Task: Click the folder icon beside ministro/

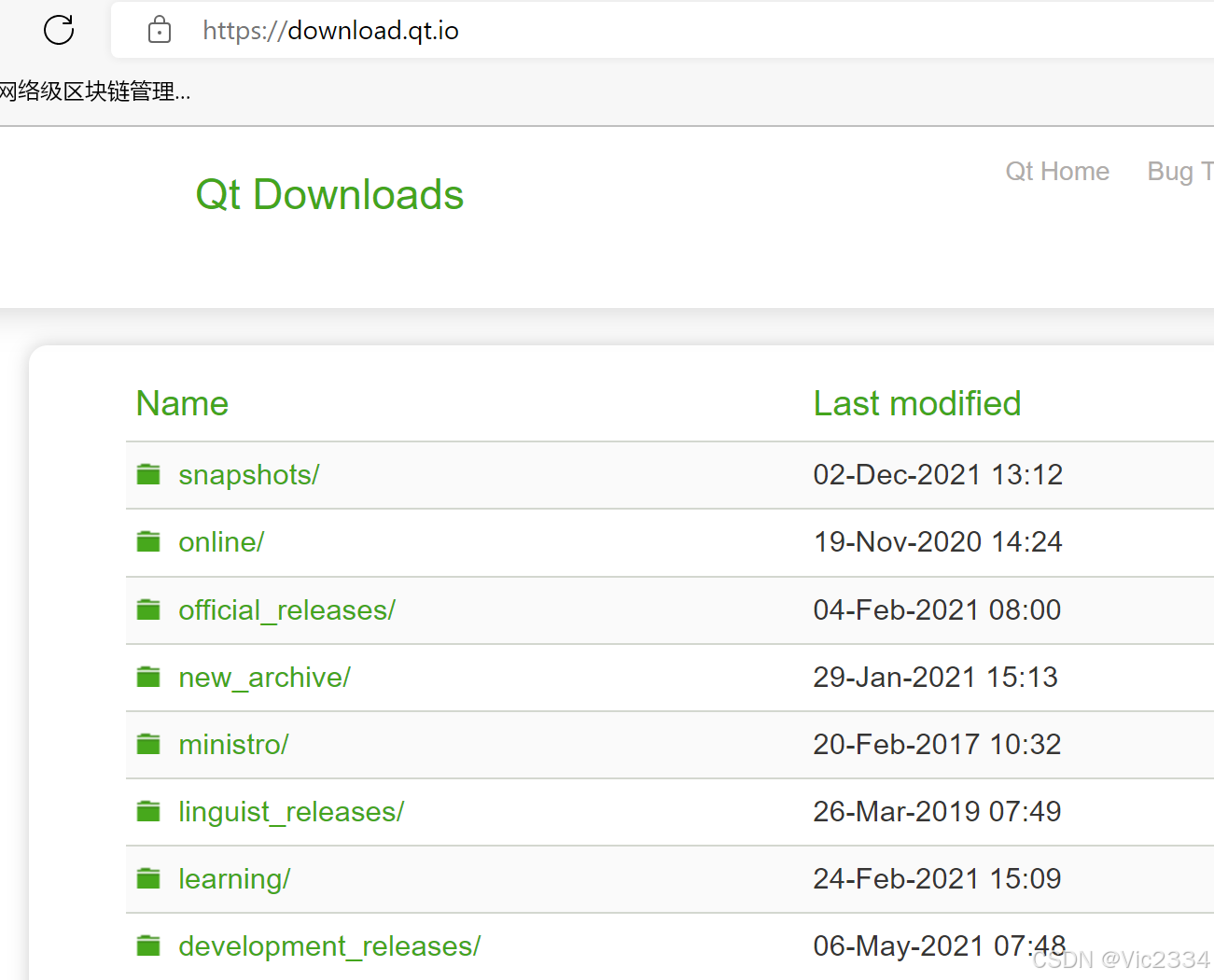Action: pyautogui.click(x=148, y=745)
